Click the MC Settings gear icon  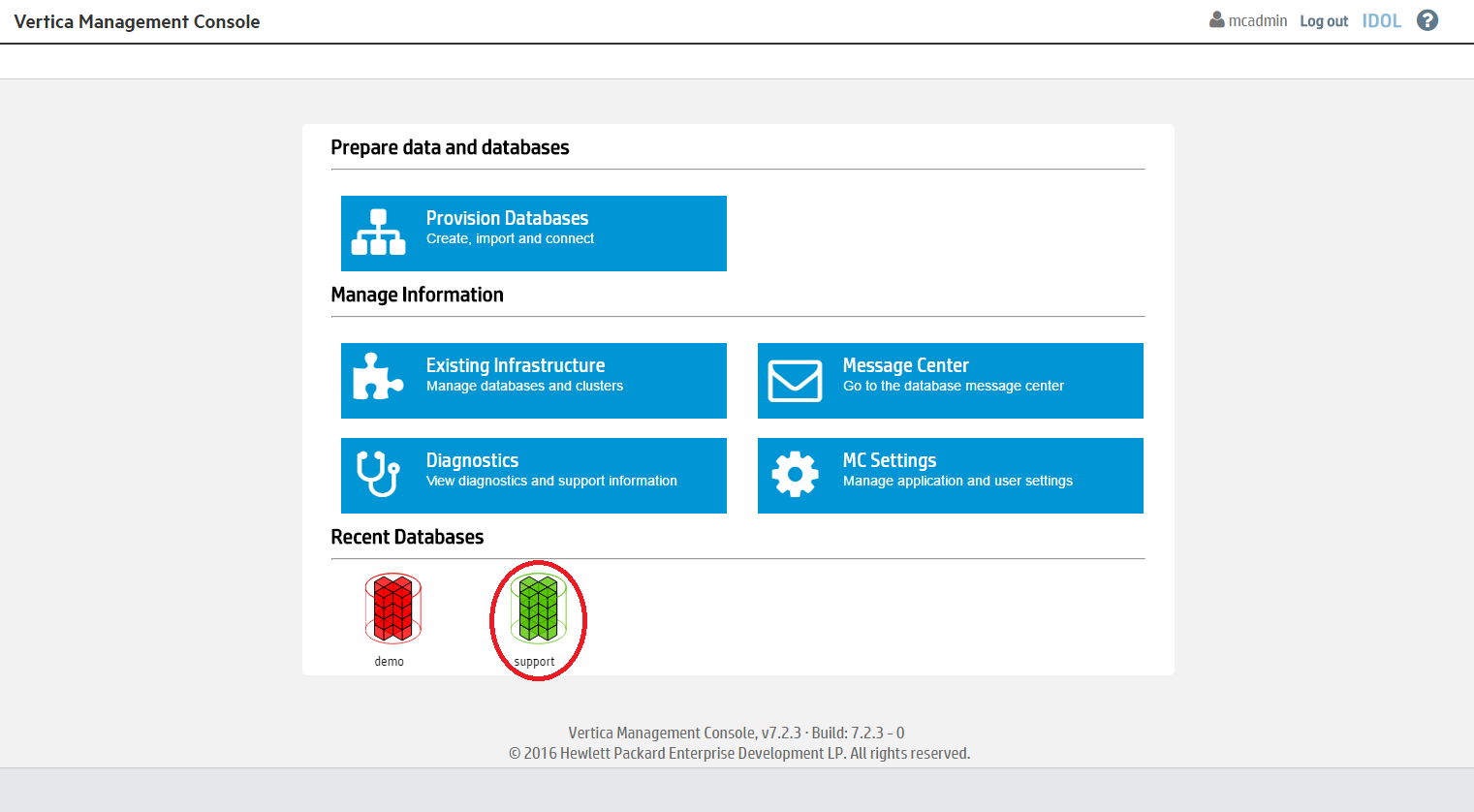click(795, 474)
